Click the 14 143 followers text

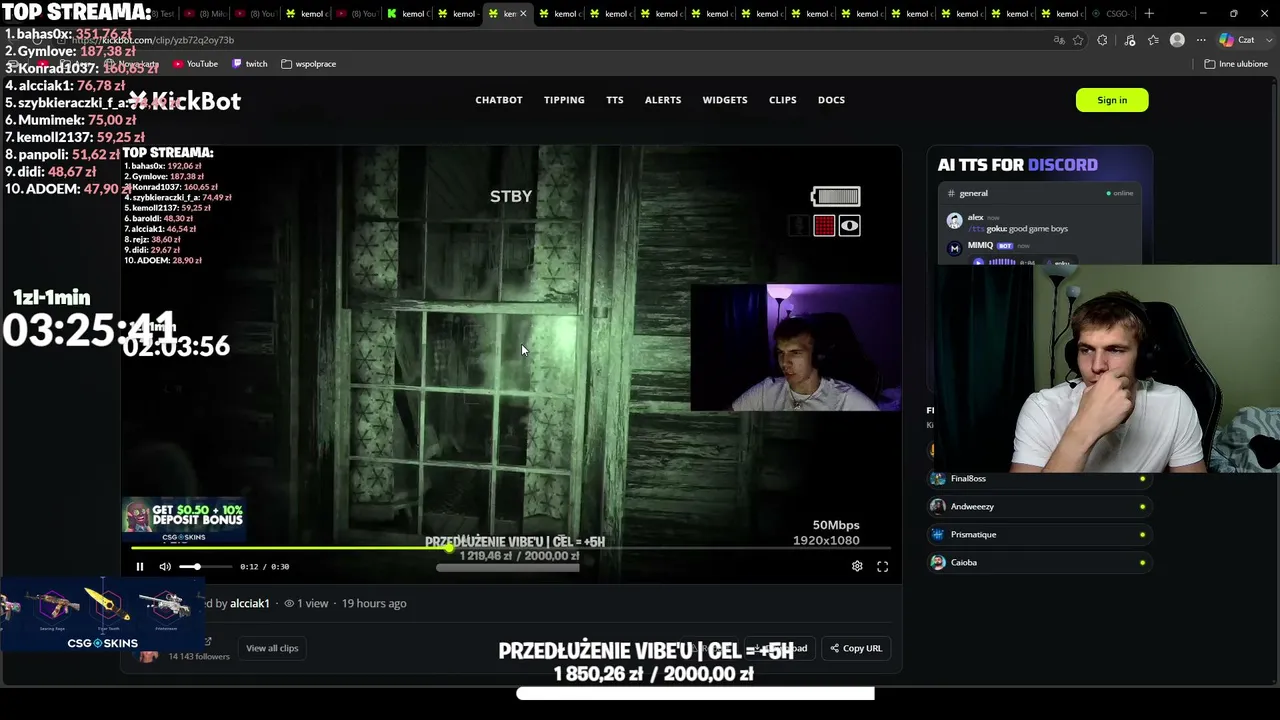tap(199, 657)
